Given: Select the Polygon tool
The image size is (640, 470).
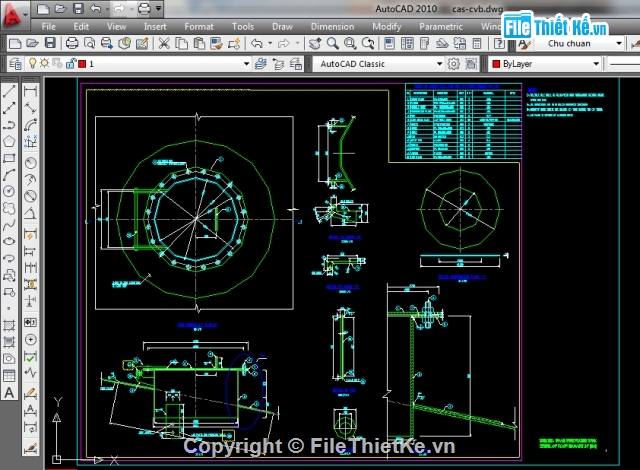Looking at the screenshot, I should pos(9,141).
